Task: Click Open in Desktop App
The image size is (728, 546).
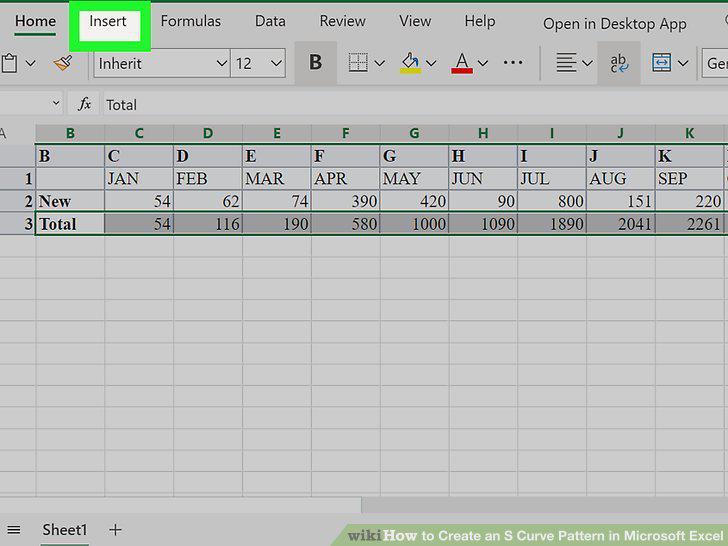Action: tap(615, 24)
